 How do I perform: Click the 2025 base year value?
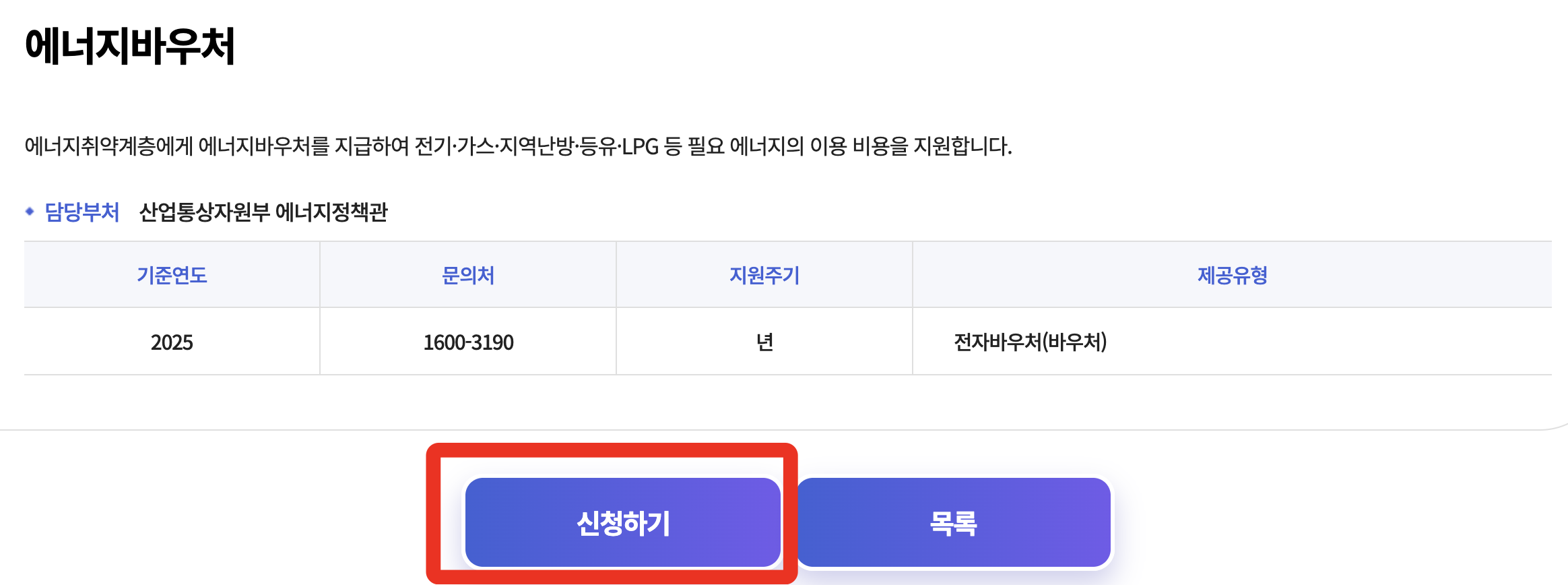tap(172, 342)
